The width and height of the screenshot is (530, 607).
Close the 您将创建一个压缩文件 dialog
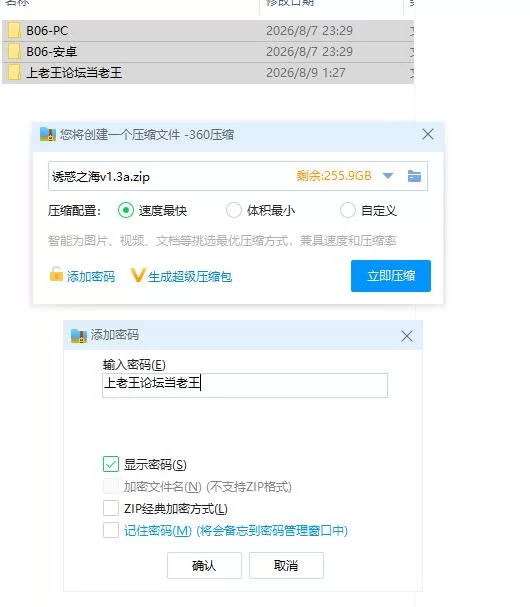428,134
